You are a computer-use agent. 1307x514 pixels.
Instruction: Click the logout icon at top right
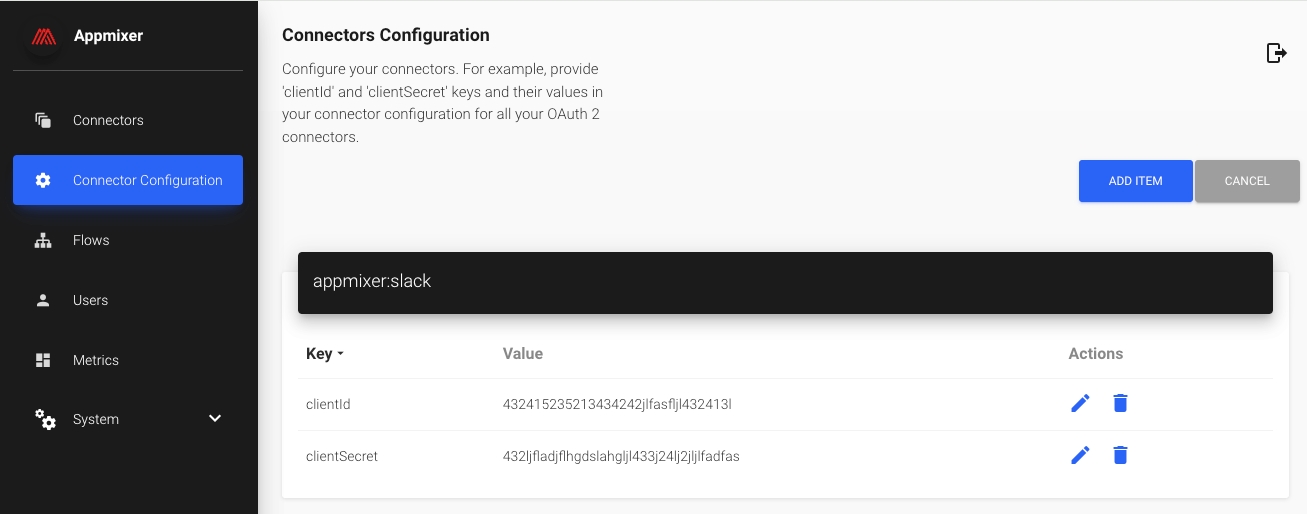click(1276, 53)
